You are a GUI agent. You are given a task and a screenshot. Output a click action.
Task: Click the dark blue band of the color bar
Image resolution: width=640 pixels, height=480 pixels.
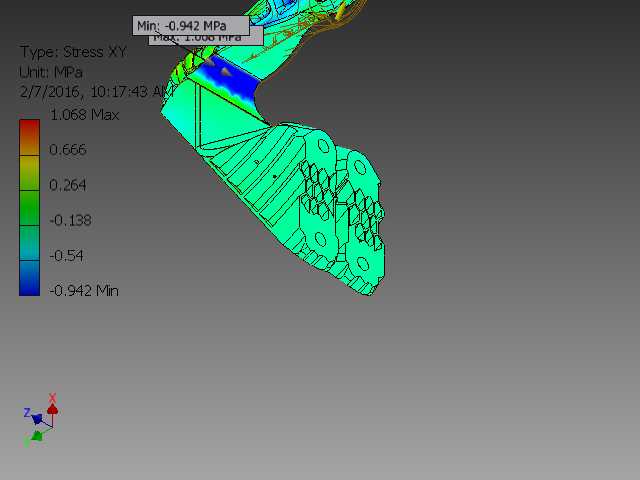coord(29,278)
